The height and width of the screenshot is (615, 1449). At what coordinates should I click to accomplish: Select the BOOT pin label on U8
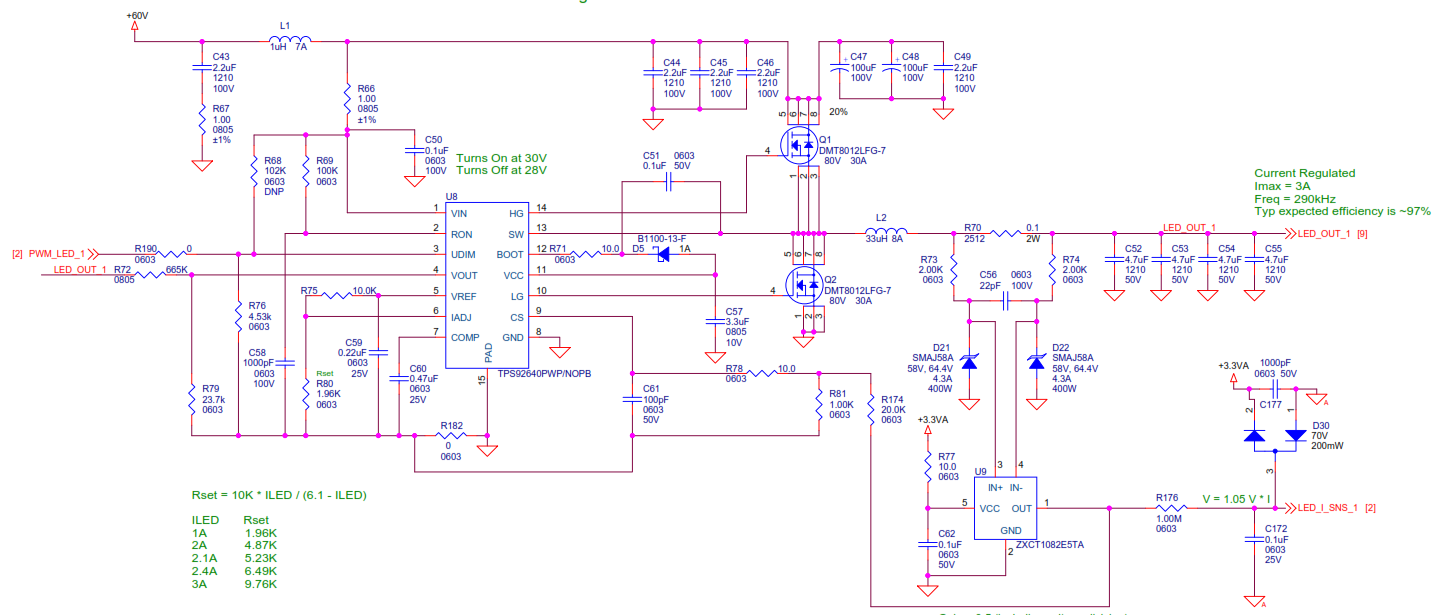(x=510, y=254)
